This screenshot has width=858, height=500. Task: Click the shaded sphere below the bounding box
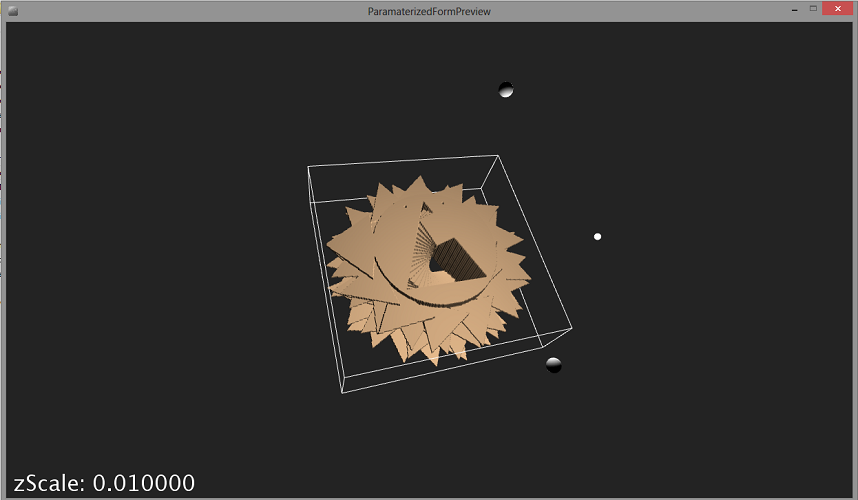pyautogui.click(x=553, y=365)
